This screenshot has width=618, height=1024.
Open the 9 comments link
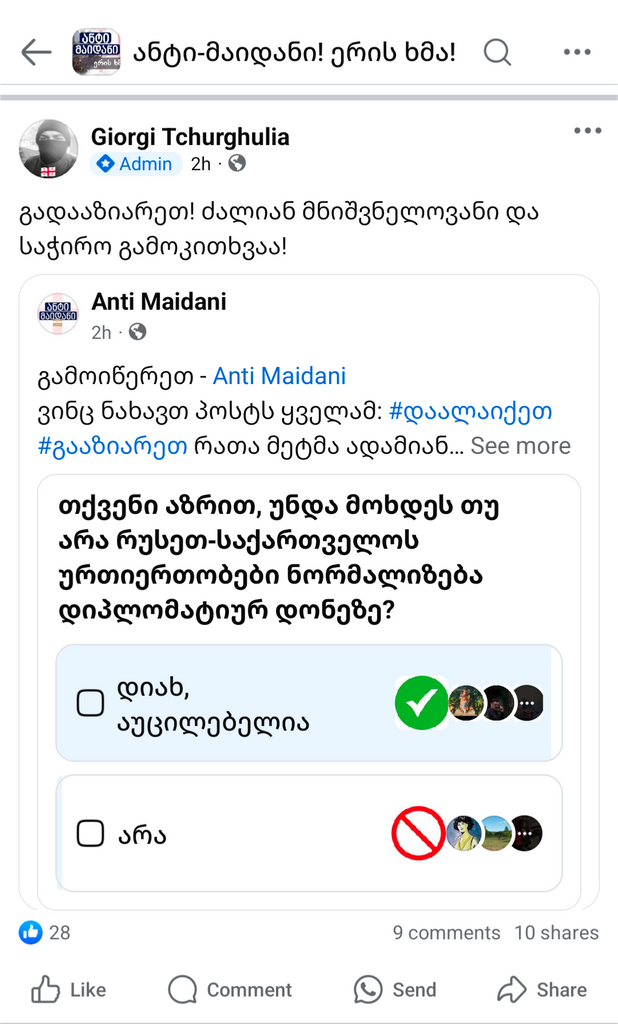point(446,933)
